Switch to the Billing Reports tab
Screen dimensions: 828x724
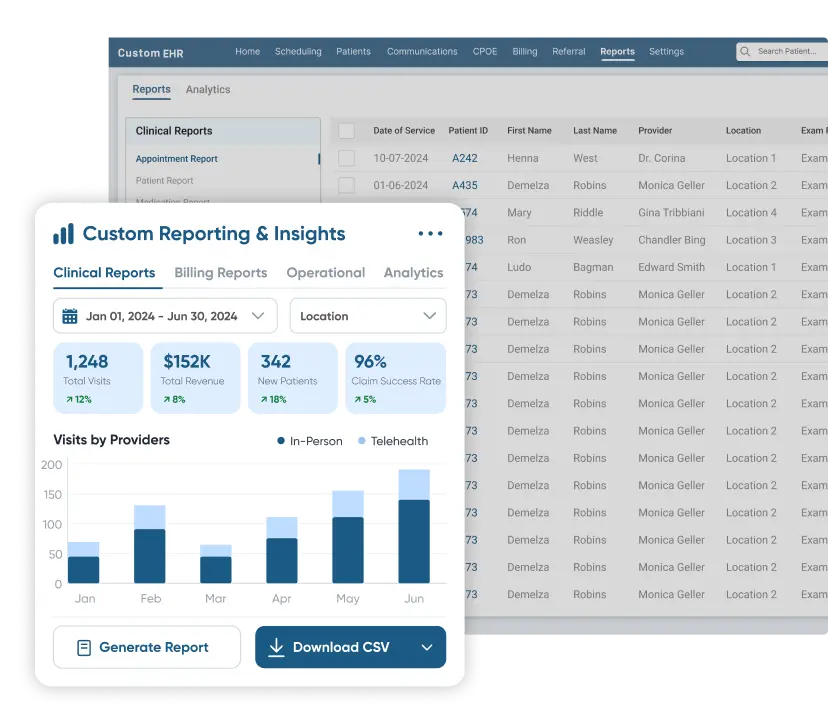point(221,272)
